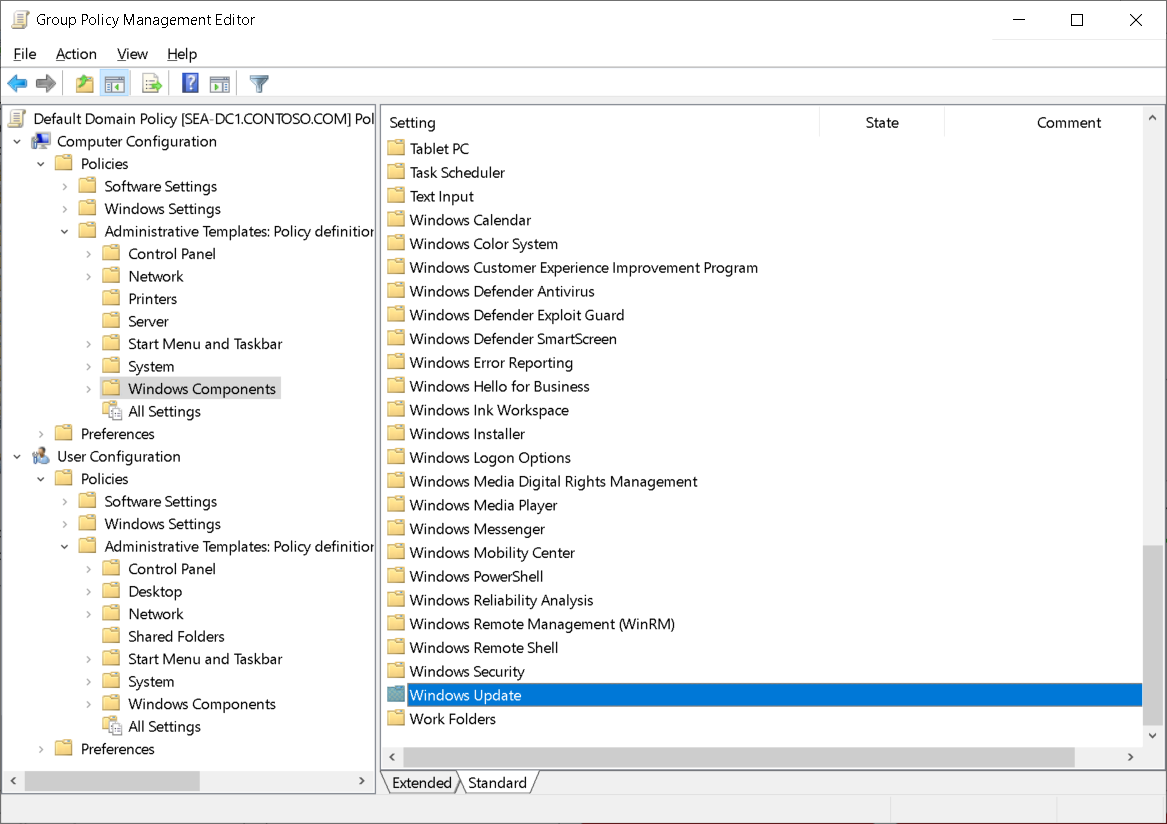Toggle the Show/Hide Action Pane icon
Screen dimensions: 1167x824
[220, 83]
